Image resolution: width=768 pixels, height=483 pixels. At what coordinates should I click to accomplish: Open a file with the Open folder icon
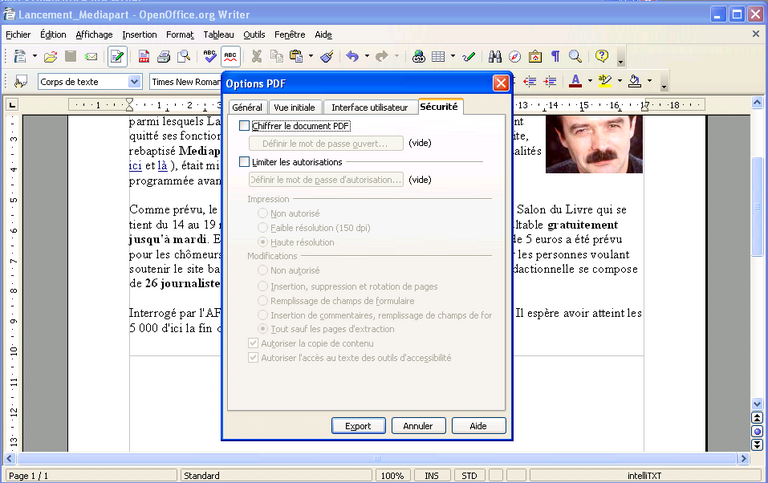click(50, 57)
